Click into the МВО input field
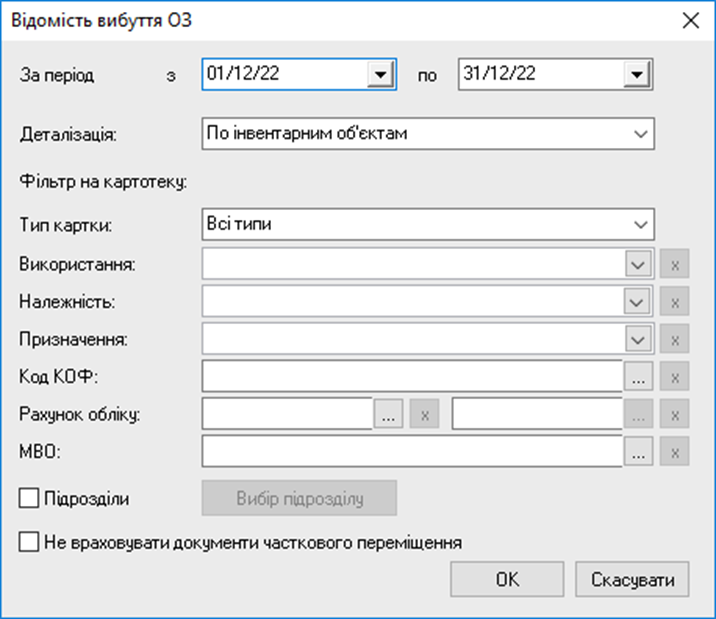Screen dimensions: 716x619 coord(412,451)
